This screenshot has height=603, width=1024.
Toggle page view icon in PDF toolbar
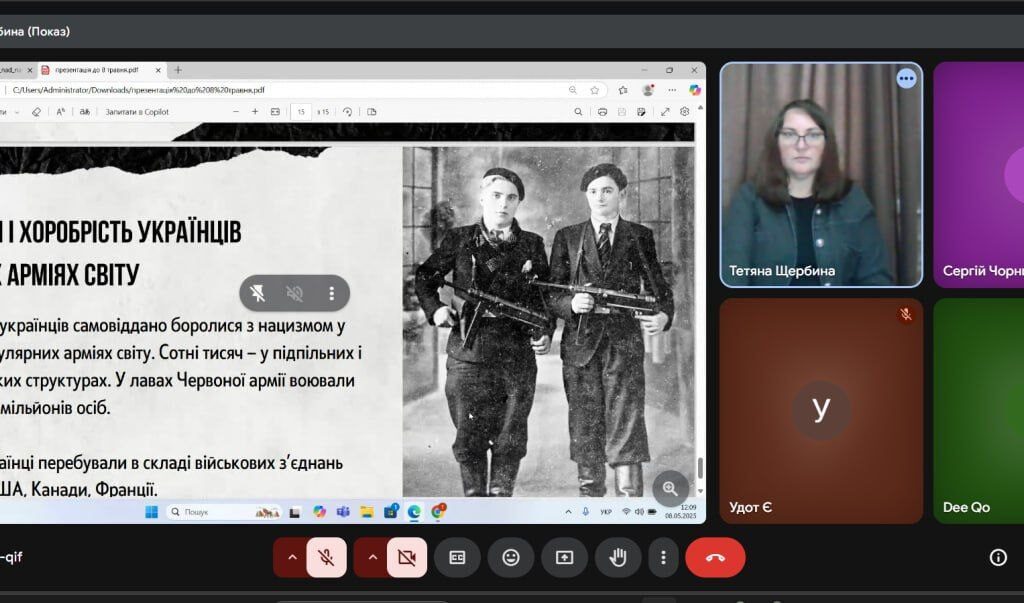(x=372, y=112)
